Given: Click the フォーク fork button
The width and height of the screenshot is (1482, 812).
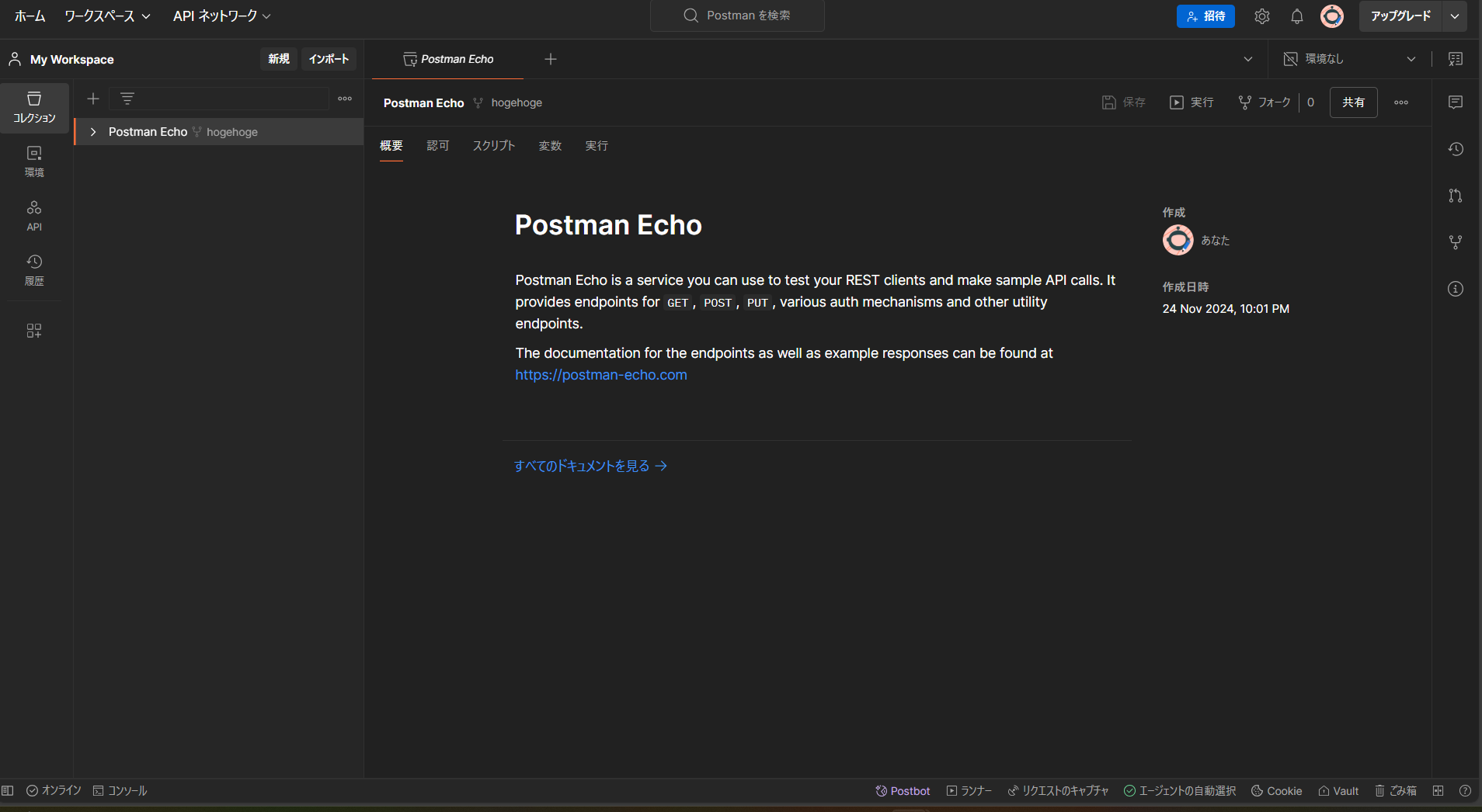Looking at the screenshot, I should click(1265, 102).
